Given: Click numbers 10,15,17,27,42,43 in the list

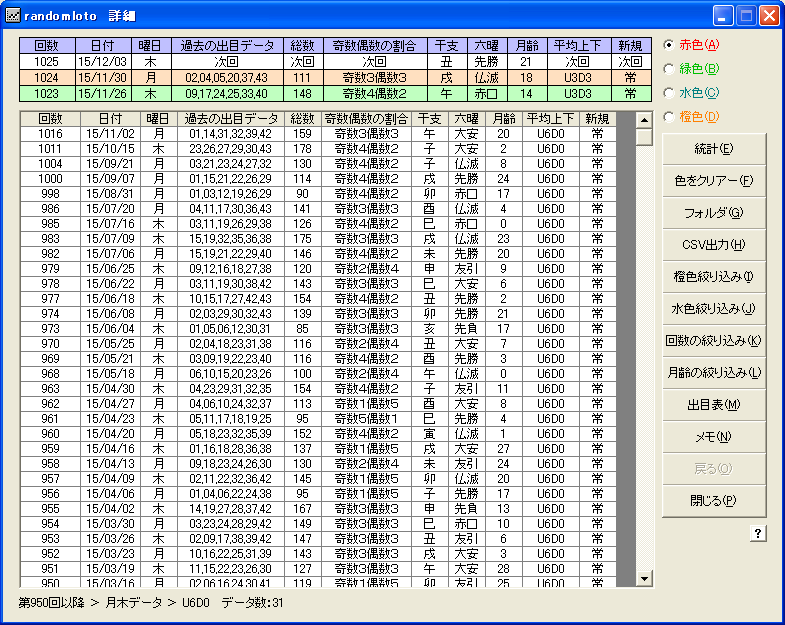Looking at the screenshot, I should pos(231,299).
